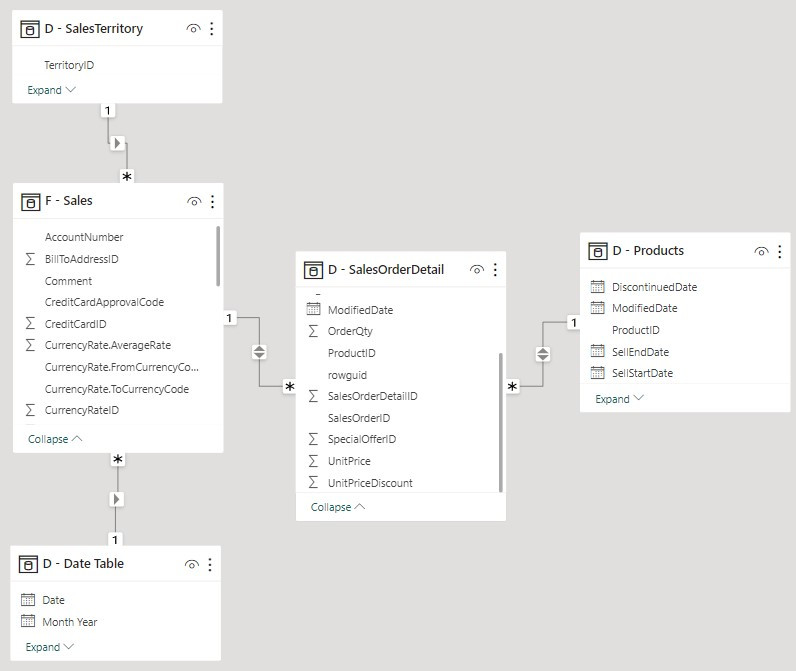Click the relationship arrow between Sales and Date Table
Image resolution: width=796 pixels, height=671 pixels.
pyautogui.click(x=117, y=498)
